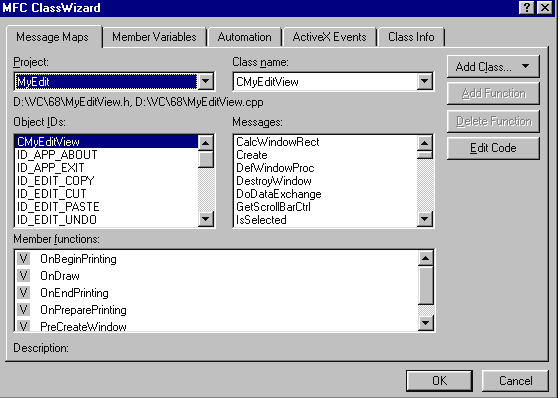Click the Delete Function button
This screenshot has width=560, height=398.
(x=493, y=121)
